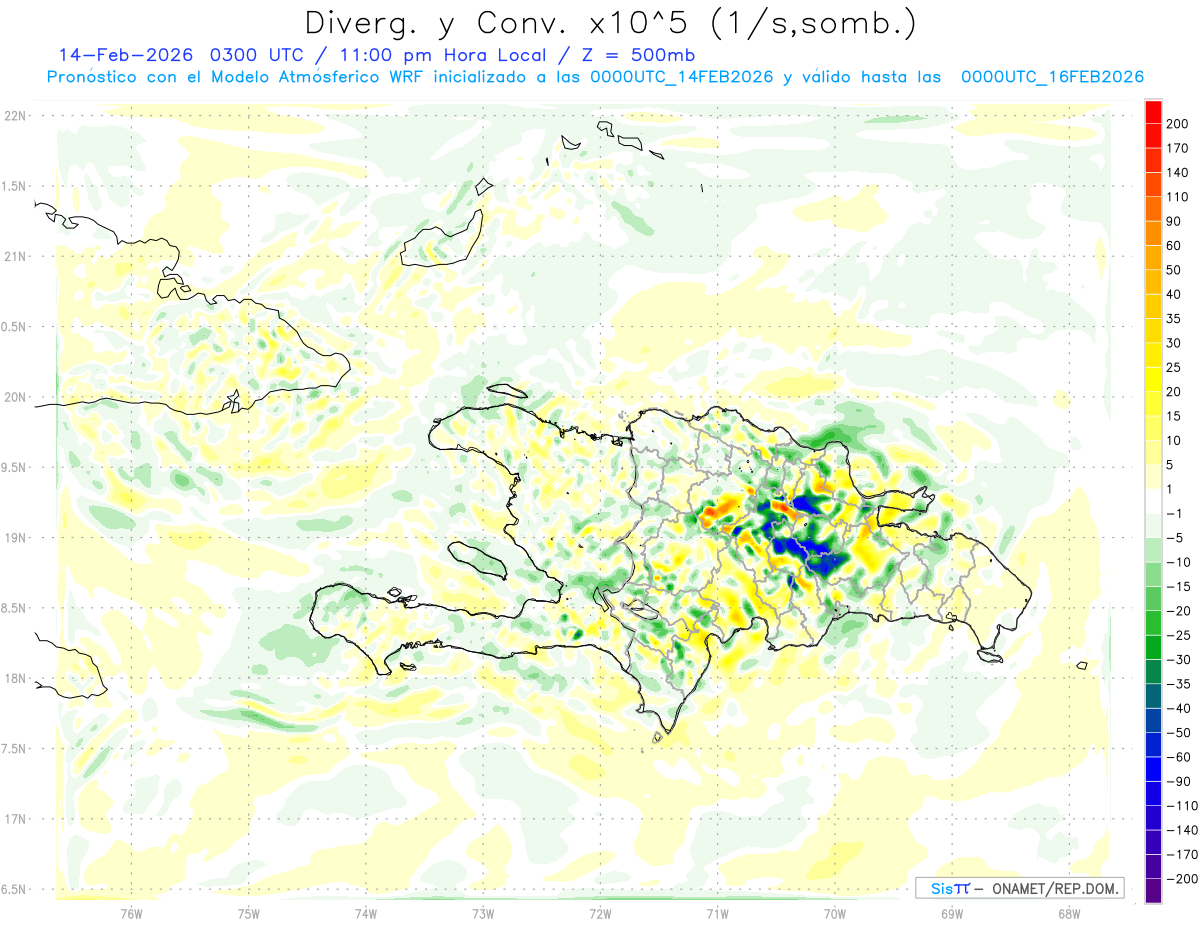
Task: Click the '18N' latitude label
Action: (15, 678)
